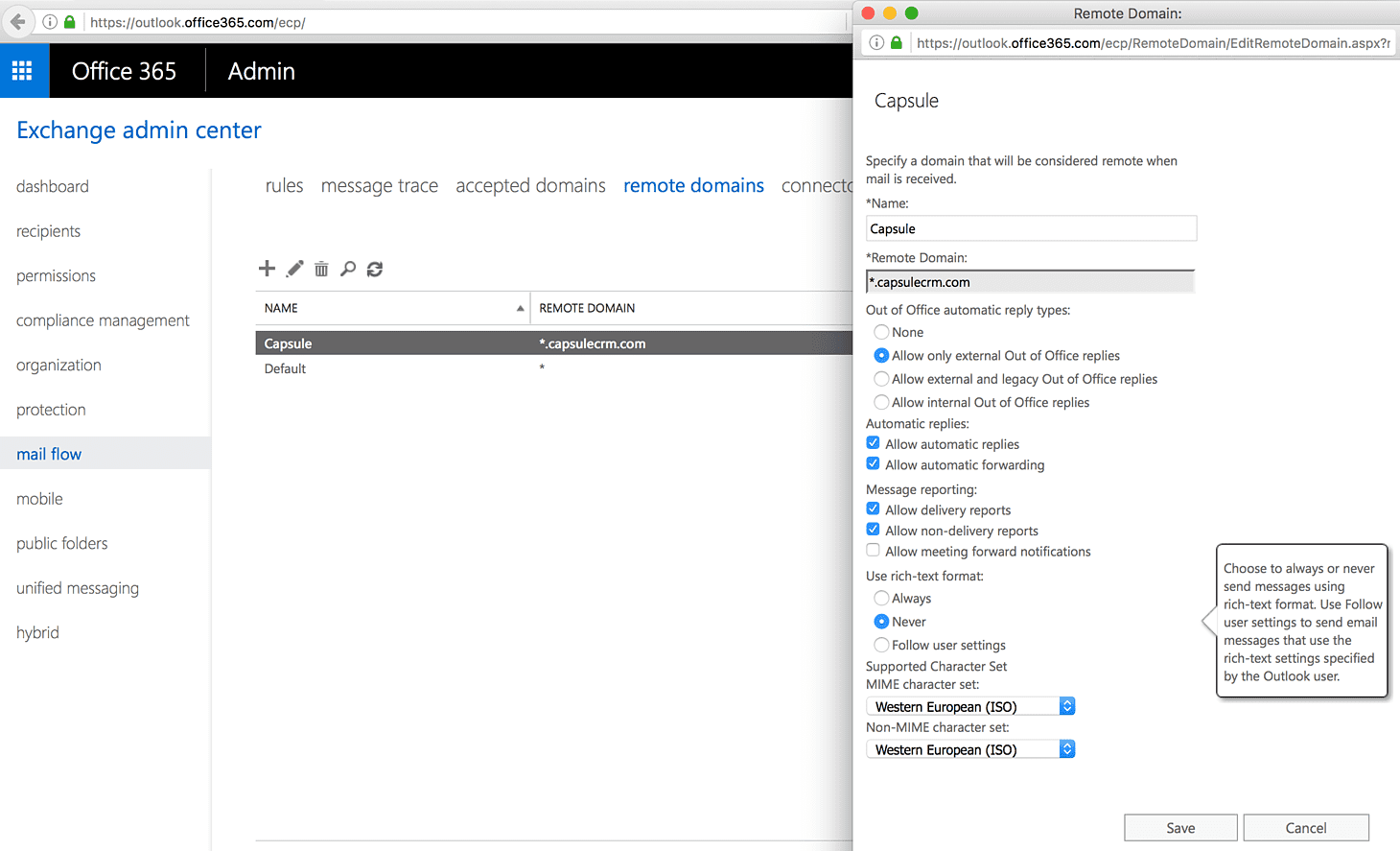
Task: Open the connectors tab
Action: [x=817, y=185]
